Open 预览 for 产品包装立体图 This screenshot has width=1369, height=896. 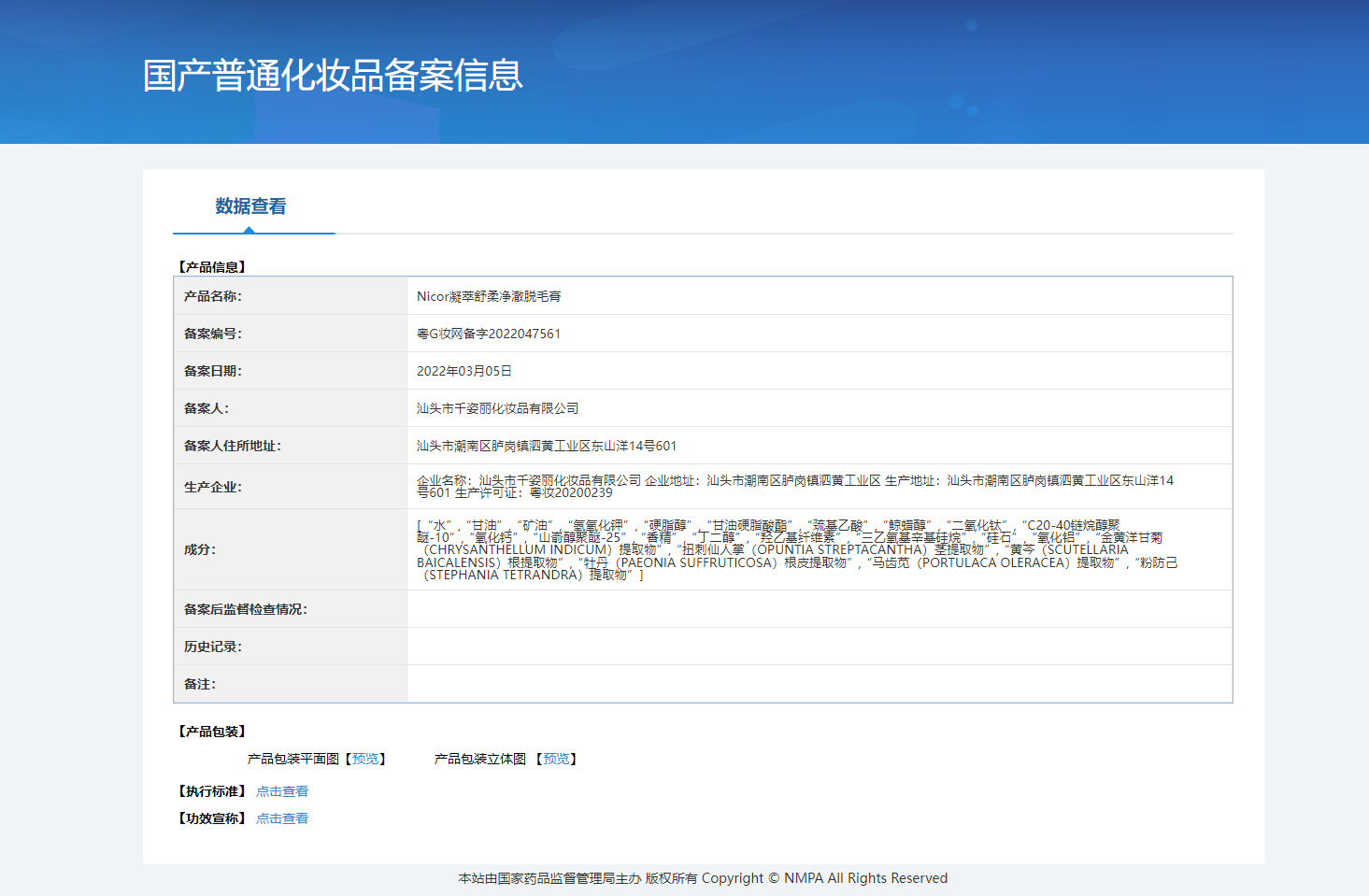556,759
